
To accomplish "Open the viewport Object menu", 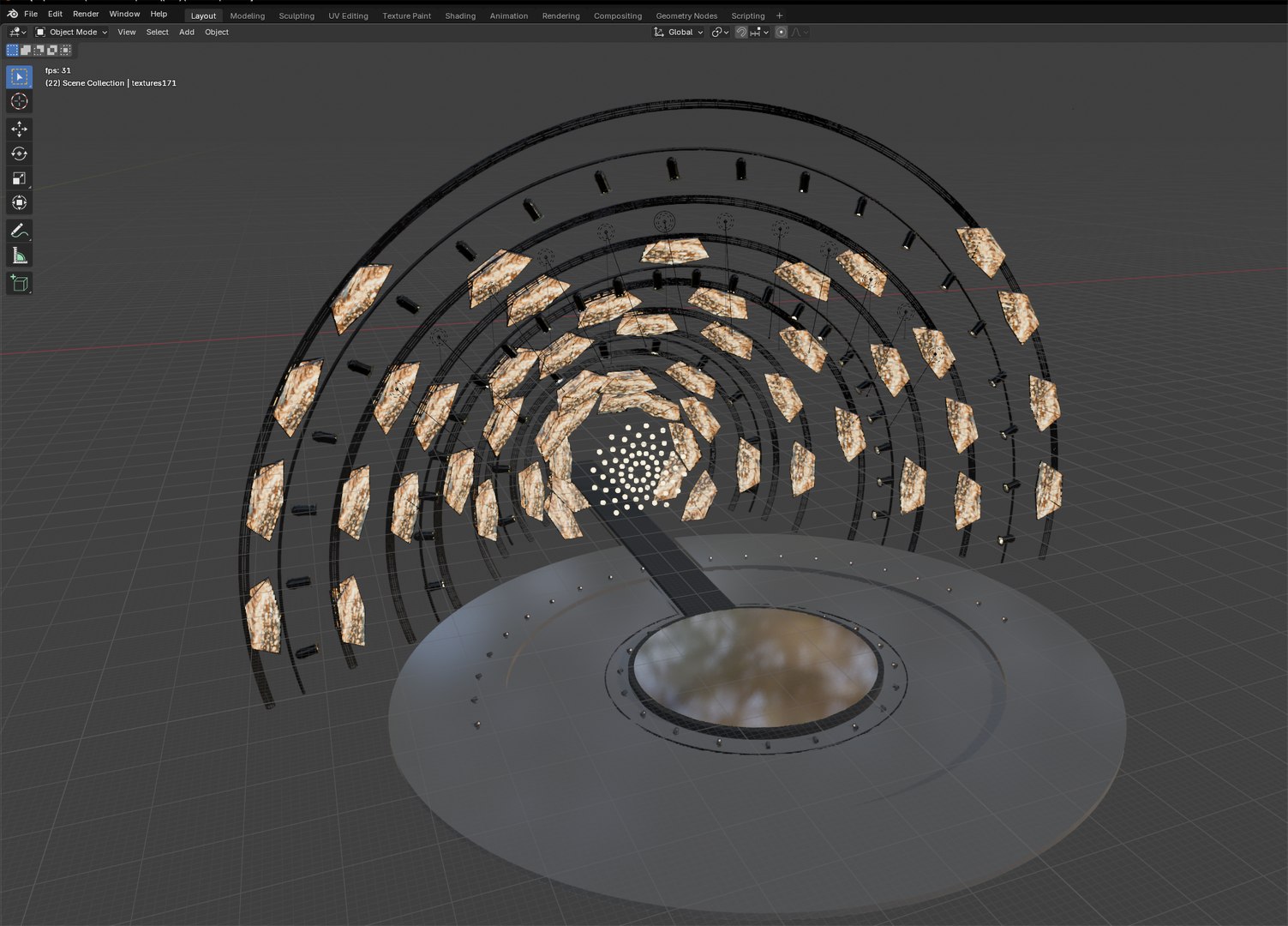I will (217, 32).
